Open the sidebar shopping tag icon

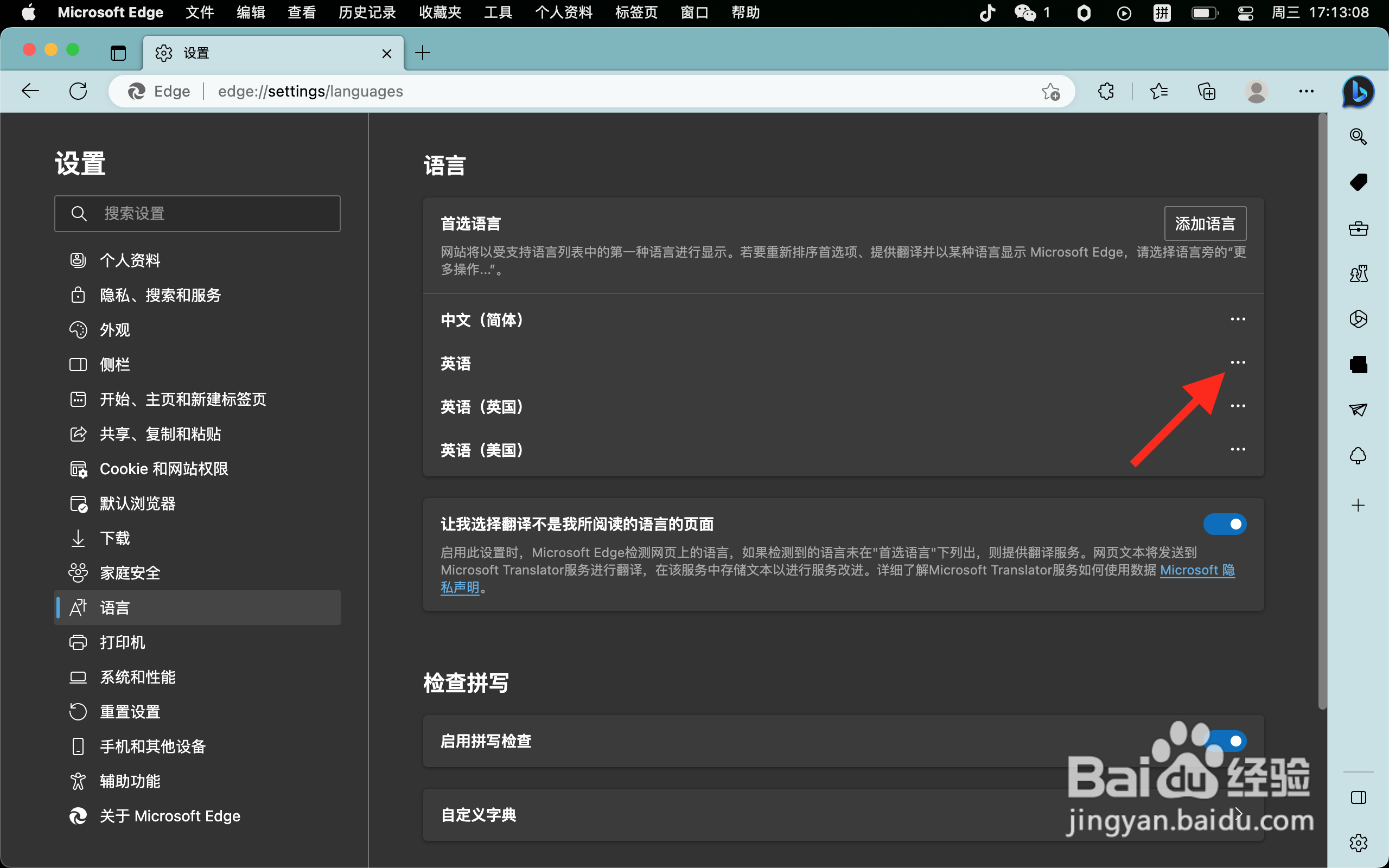click(1358, 183)
